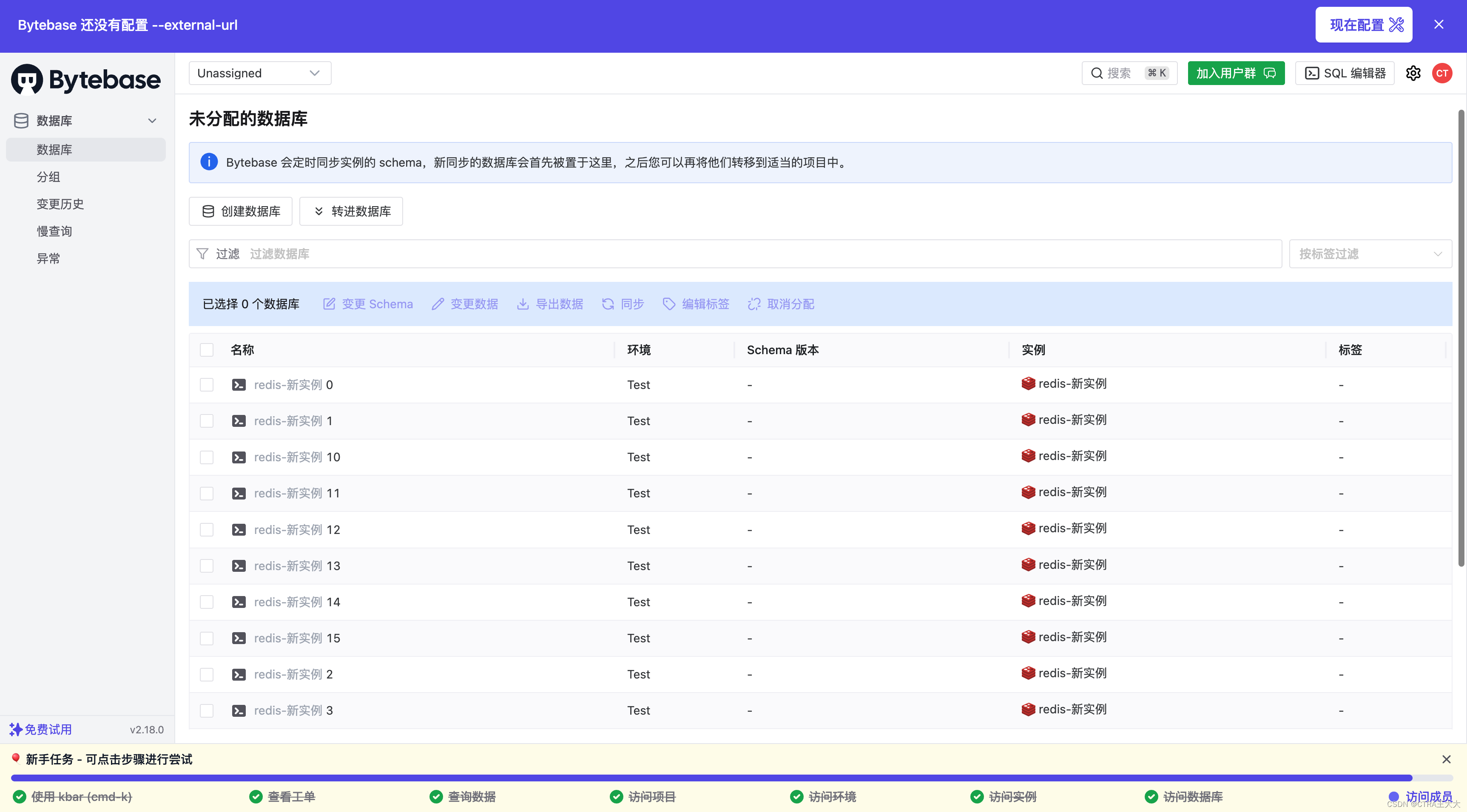
Task: Open the CT user avatar menu
Action: click(1442, 73)
